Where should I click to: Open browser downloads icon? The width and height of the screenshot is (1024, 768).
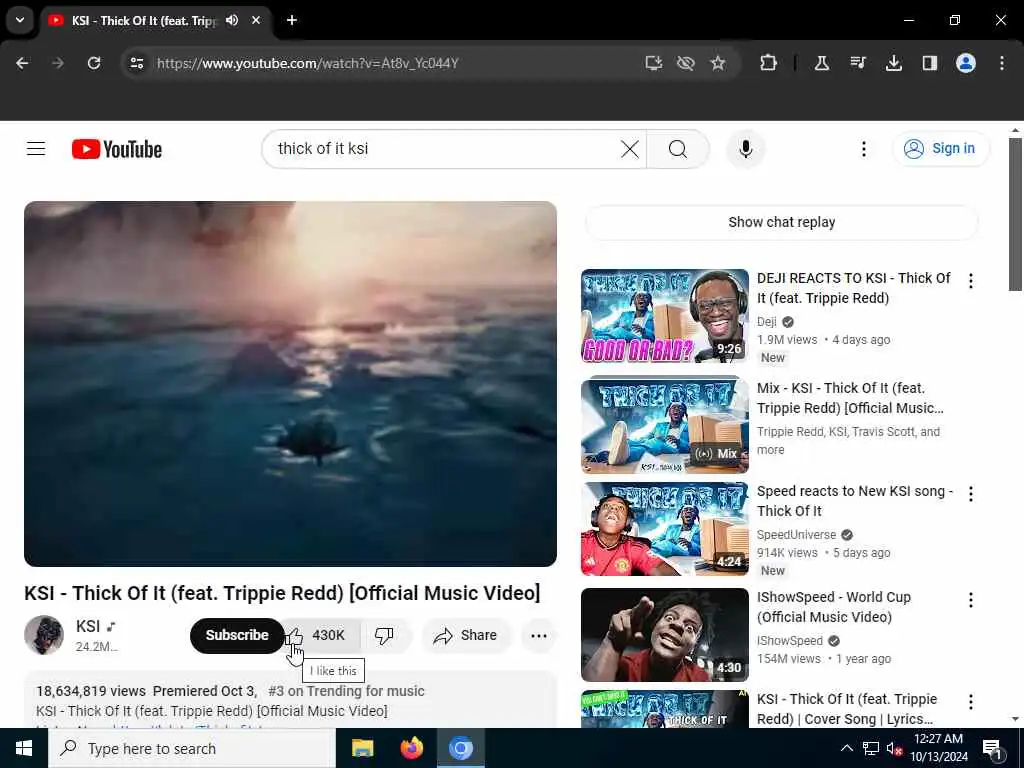(893, 63)
